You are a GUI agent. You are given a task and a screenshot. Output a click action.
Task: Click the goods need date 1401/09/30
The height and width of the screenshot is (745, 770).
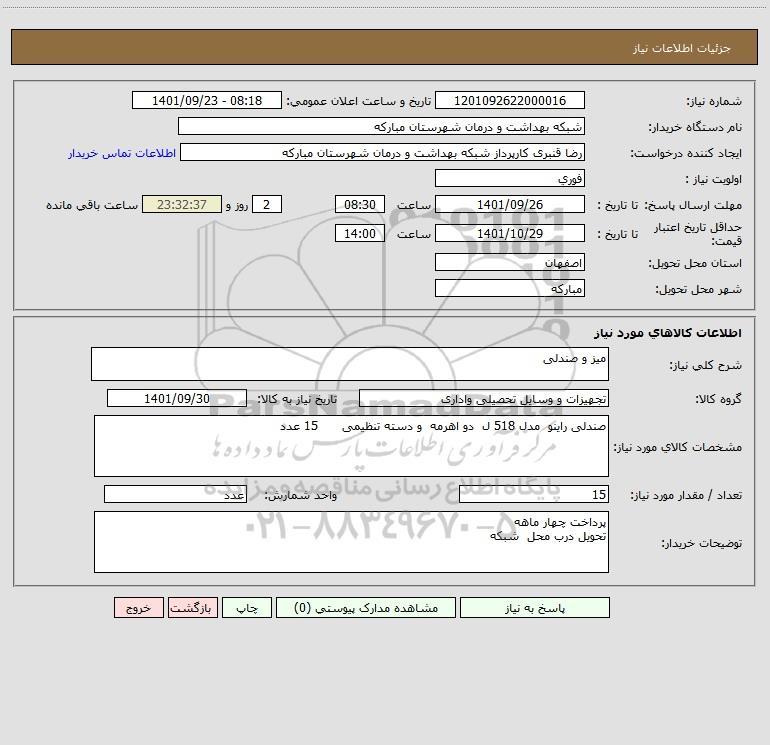[x=177, y=398]
